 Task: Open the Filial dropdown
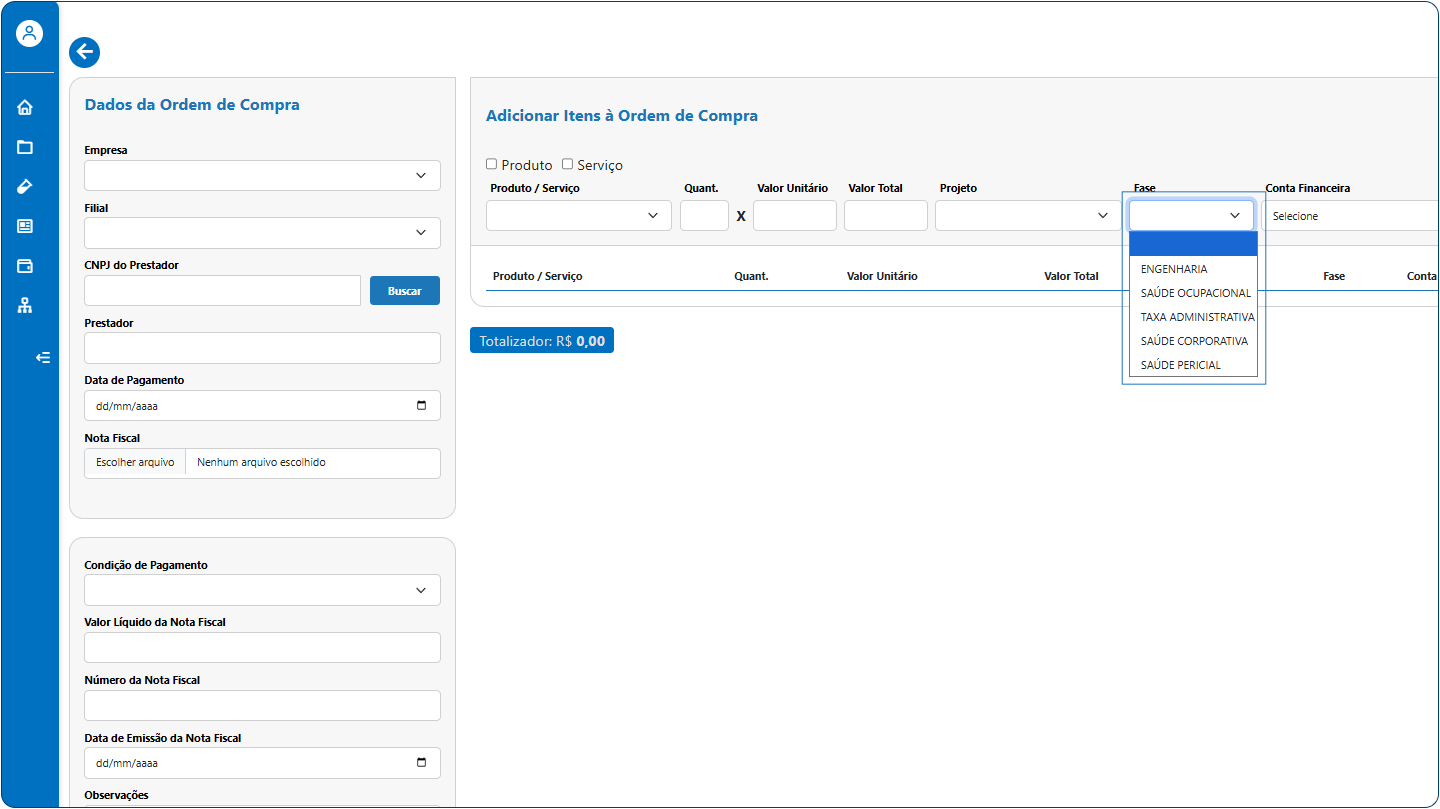[x=262, y=233]
